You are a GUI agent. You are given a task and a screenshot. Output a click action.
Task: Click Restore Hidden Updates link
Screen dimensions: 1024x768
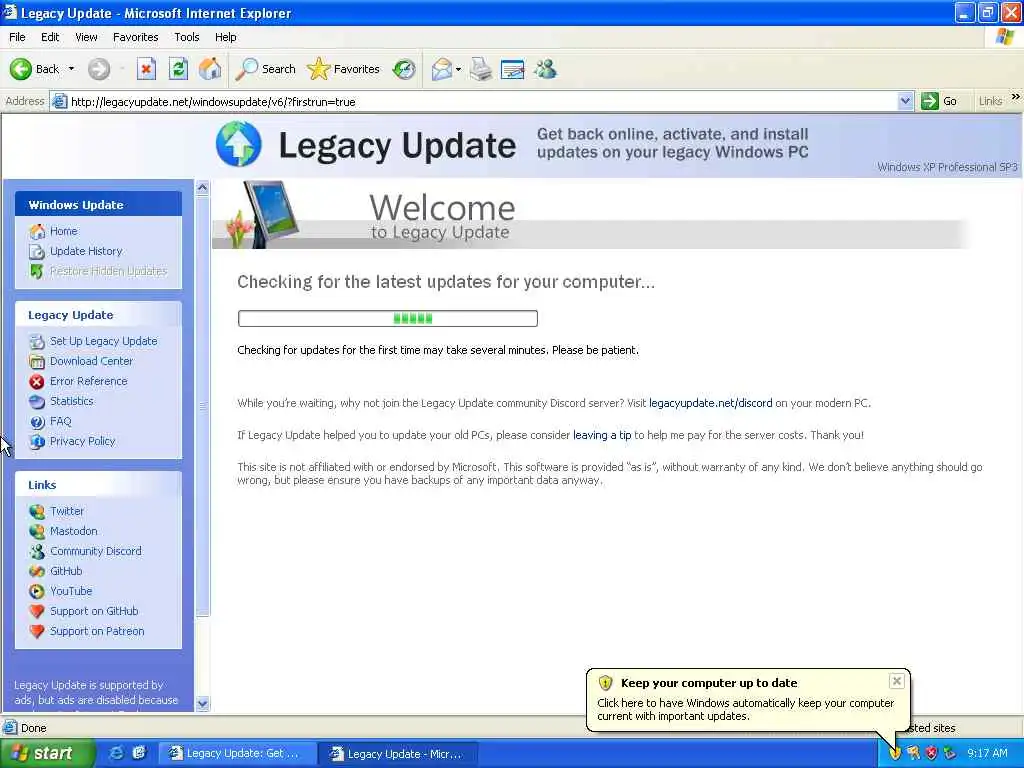click(x=108, y=271)
